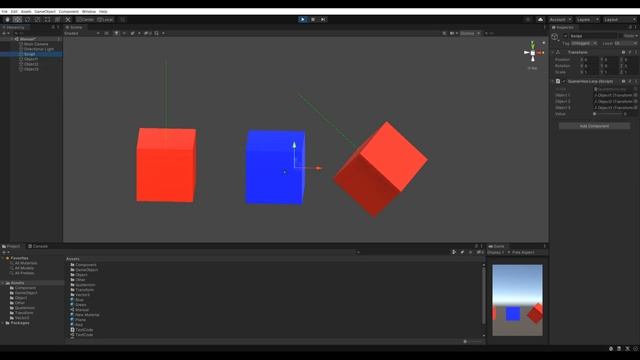
Task: Open the Layer dropdown in Inspector
Action: 626,43
